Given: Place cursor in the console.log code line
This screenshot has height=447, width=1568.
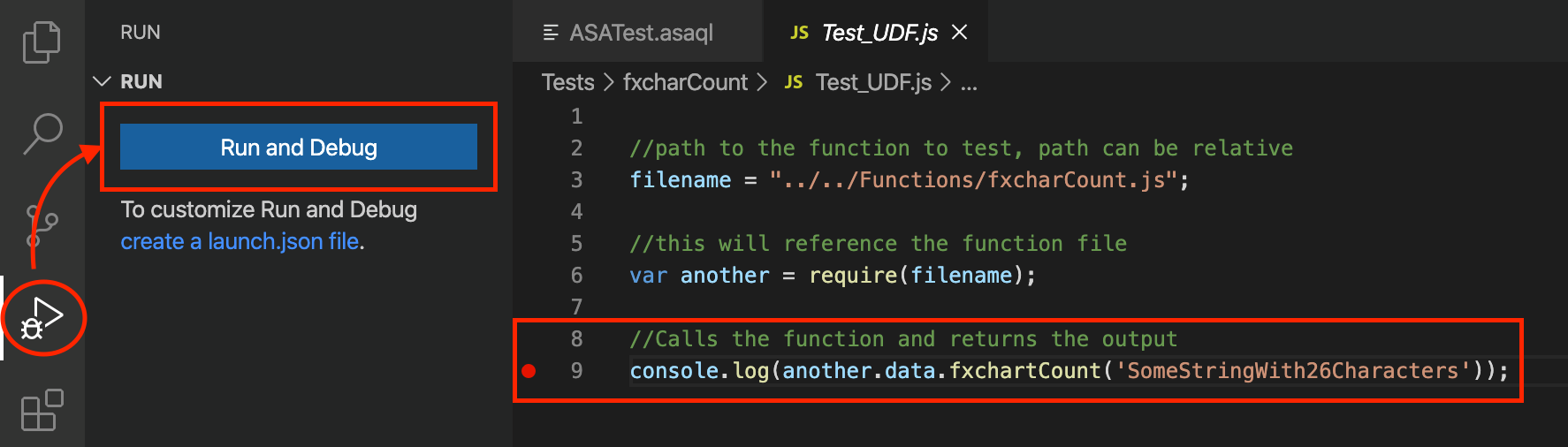Looking at the screenshot, I should tap(1069, 370).
